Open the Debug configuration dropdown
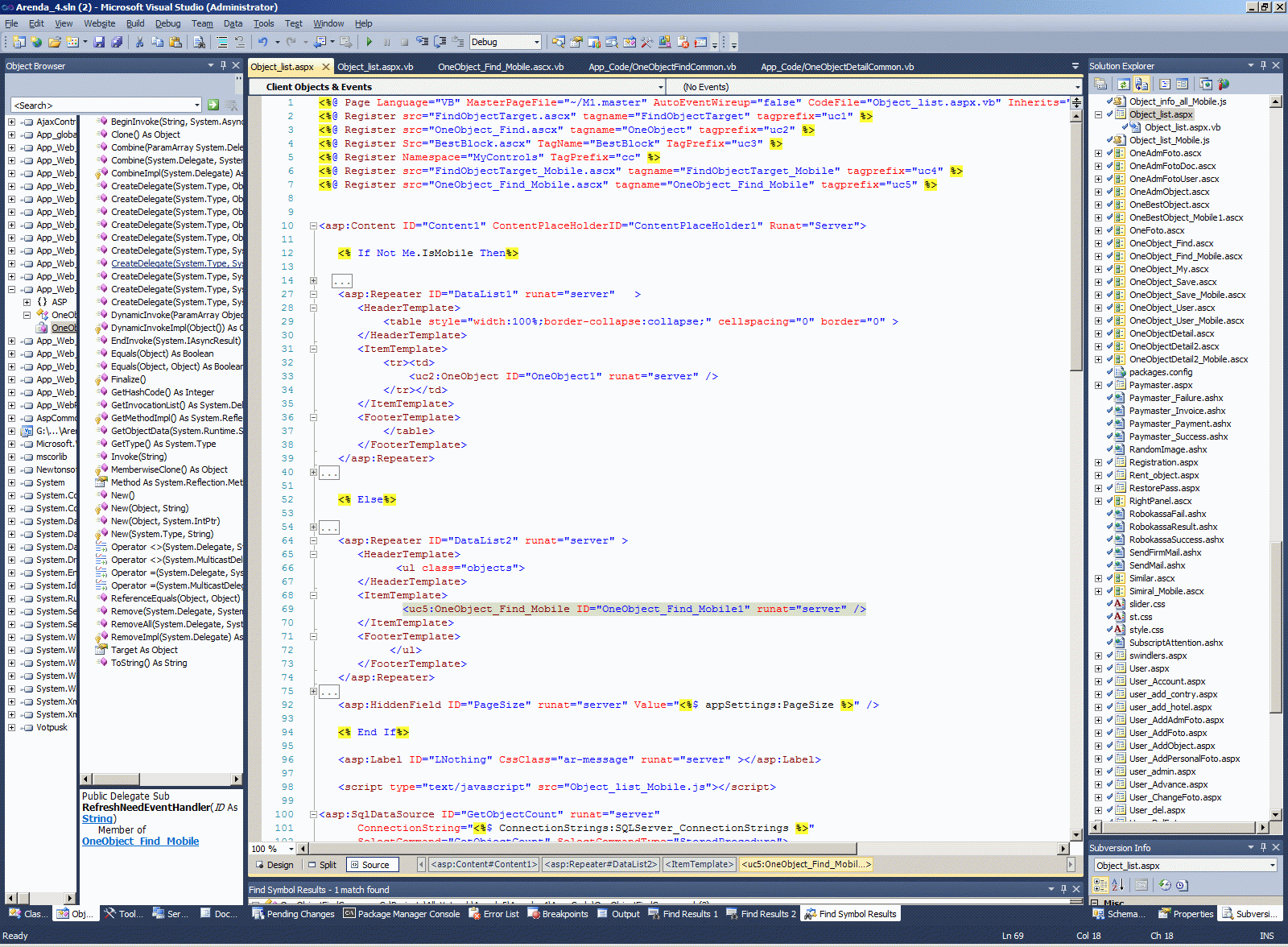Screen dimensions: 1288x947 (536, 42)
